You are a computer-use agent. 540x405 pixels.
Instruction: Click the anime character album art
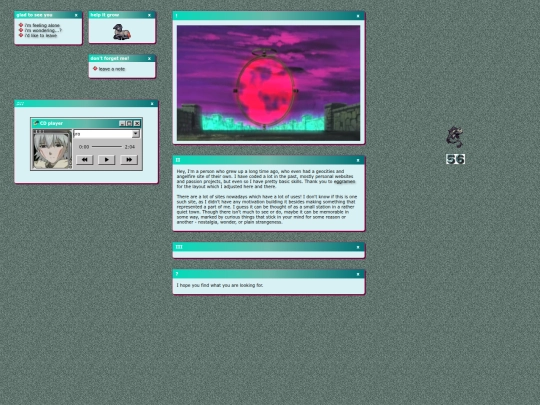(52, 149)
